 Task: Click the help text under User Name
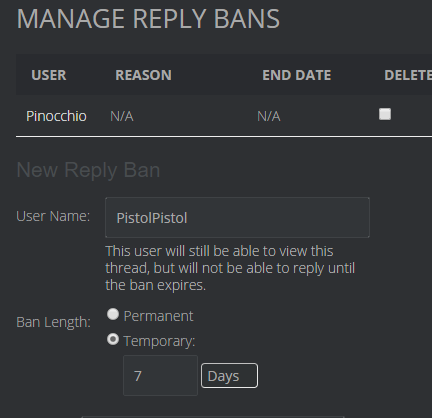(x=230, y=268)
